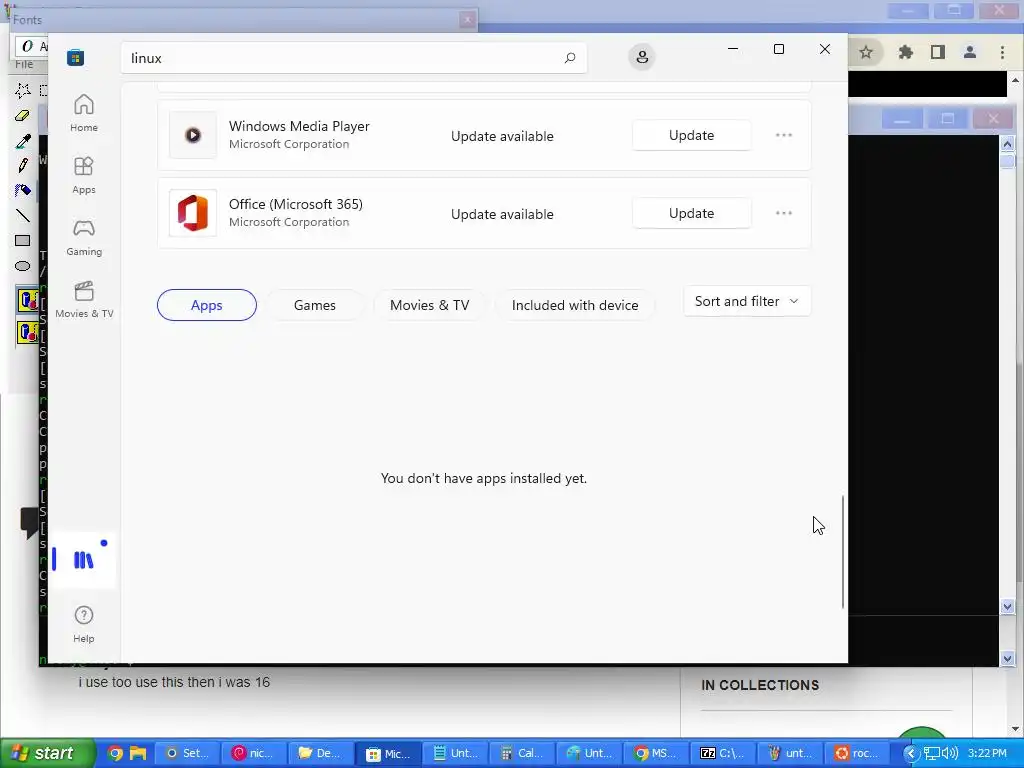The width and height of the screenshot is (1024, 768).
Task: Click the Microsoft Store logo icon
Action: pos(76,57)
